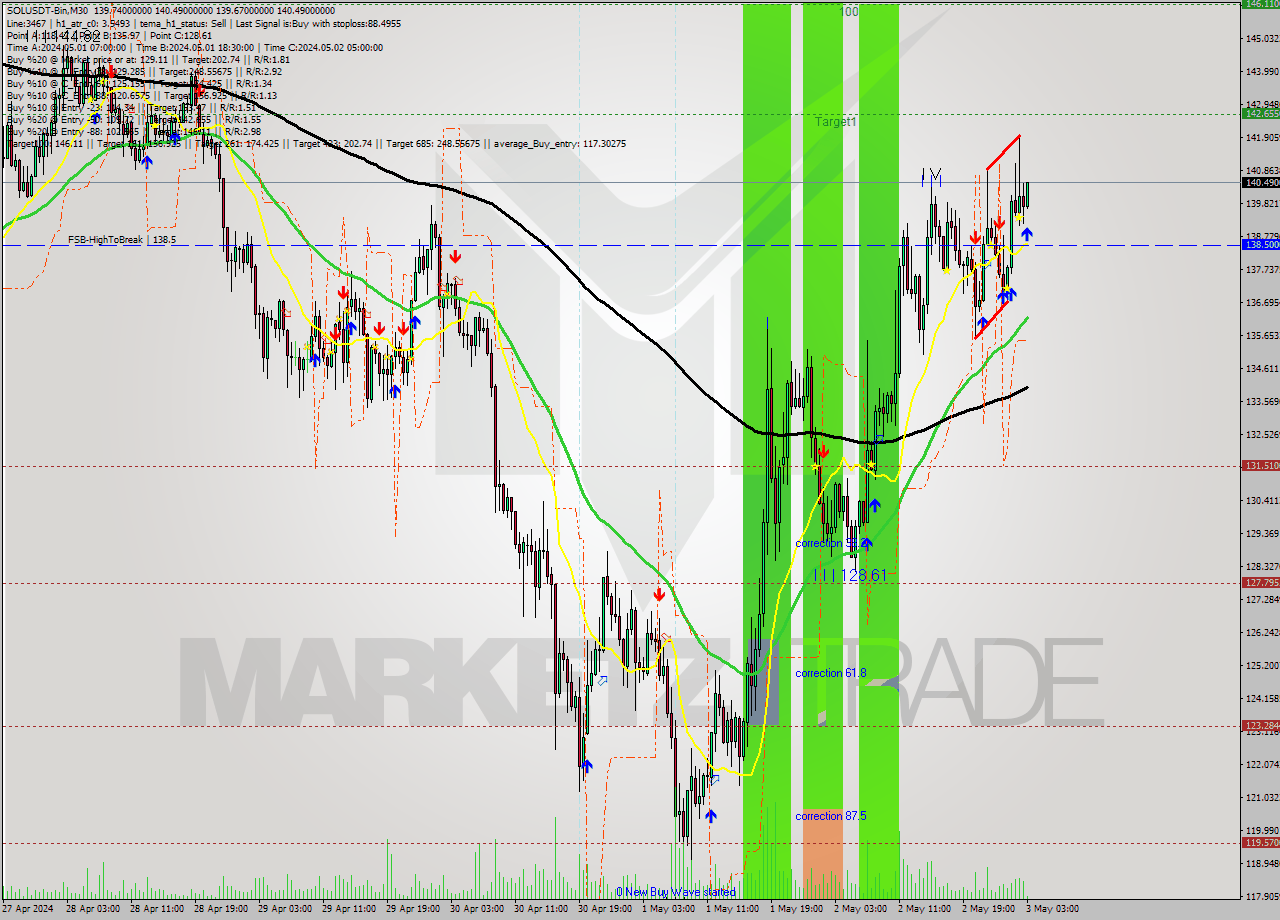The height and width of the screenshot is (920, 1280).
Task: Click the 'I I I 128.61' wave label
Action: point(849,575)
